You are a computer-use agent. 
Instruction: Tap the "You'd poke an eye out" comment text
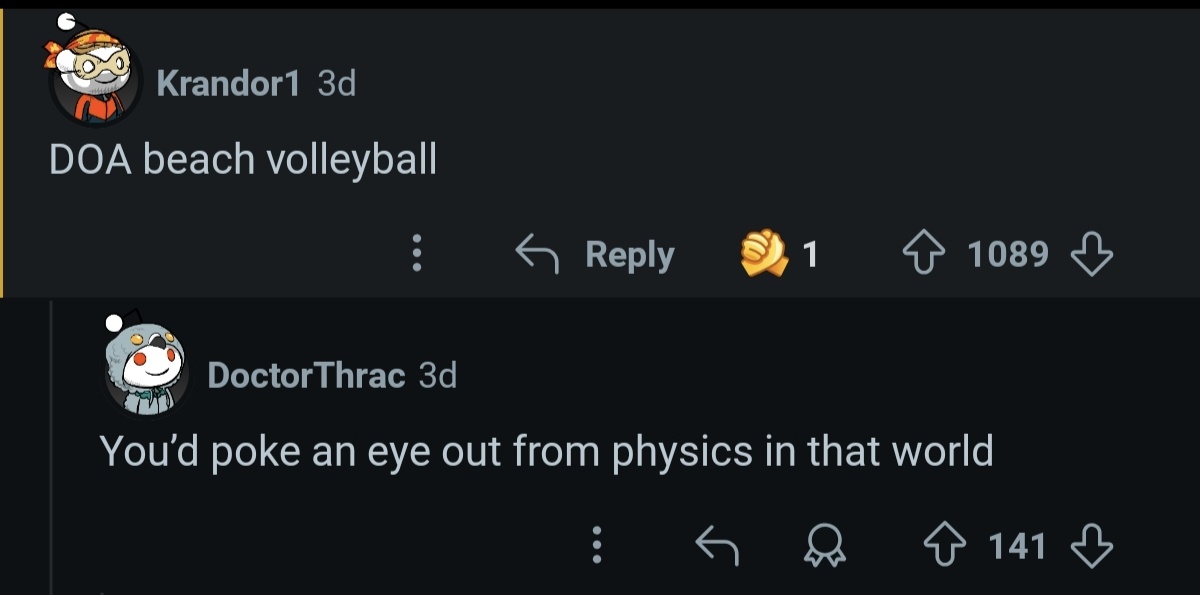pyautogui.click(x=546, y=451)
